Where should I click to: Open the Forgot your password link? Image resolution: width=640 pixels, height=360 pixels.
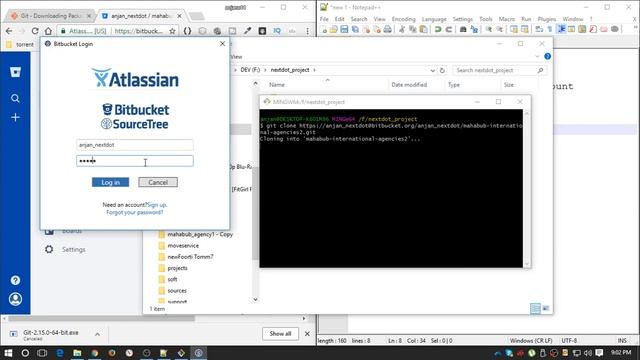(x=135, y=212)
